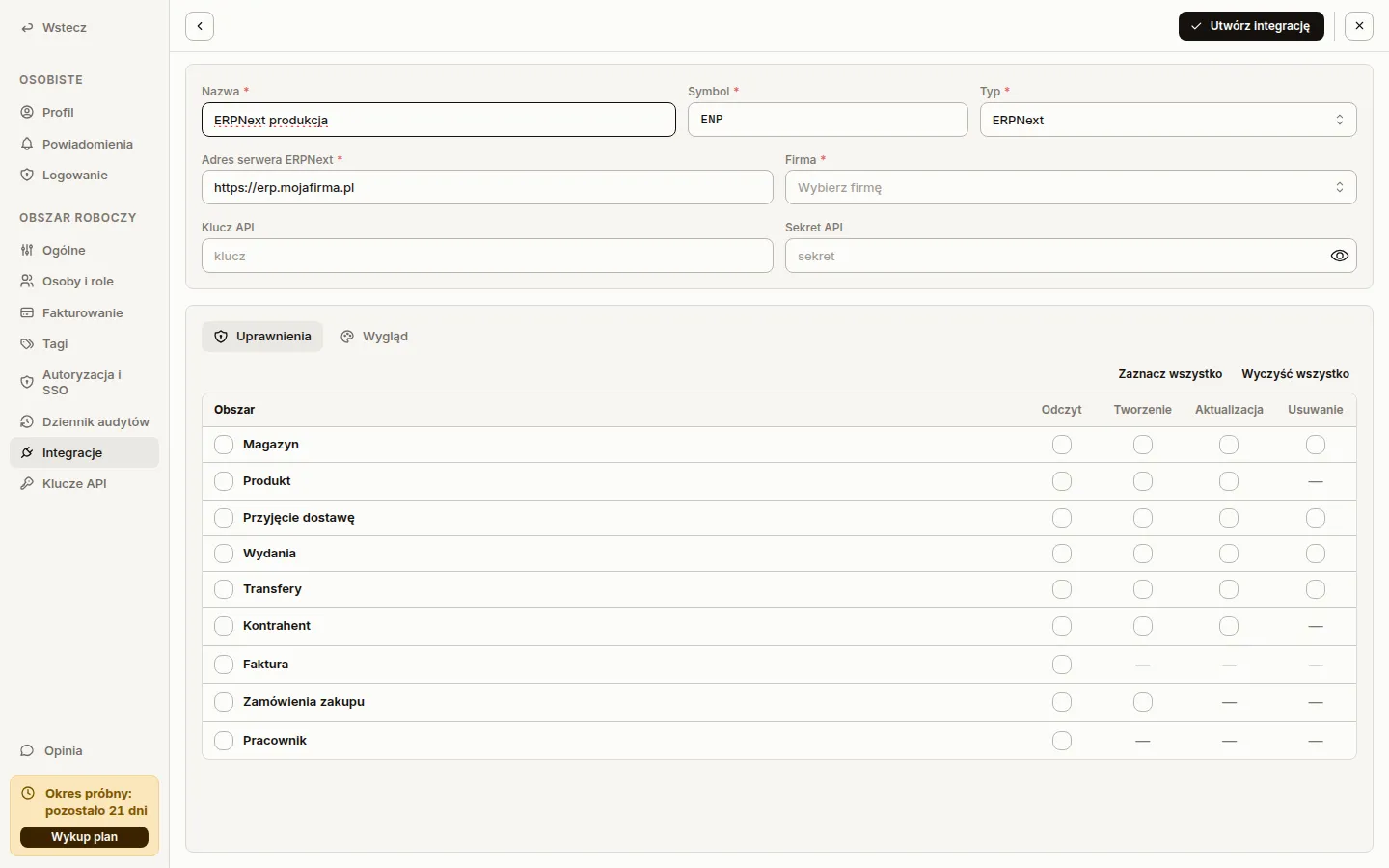Open Dziennik audytów in the sidebar
This screenshot has width=1389, height=868.
point(84,421)
